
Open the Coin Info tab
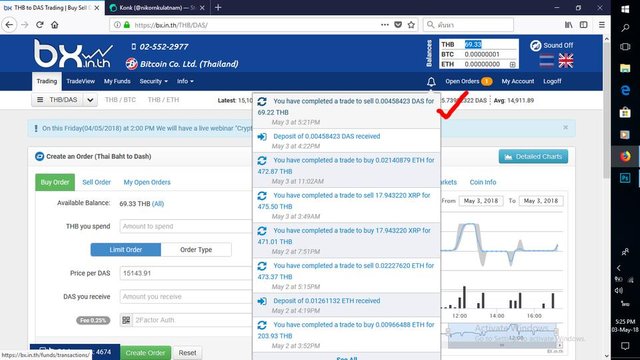(x=483, y=182)
